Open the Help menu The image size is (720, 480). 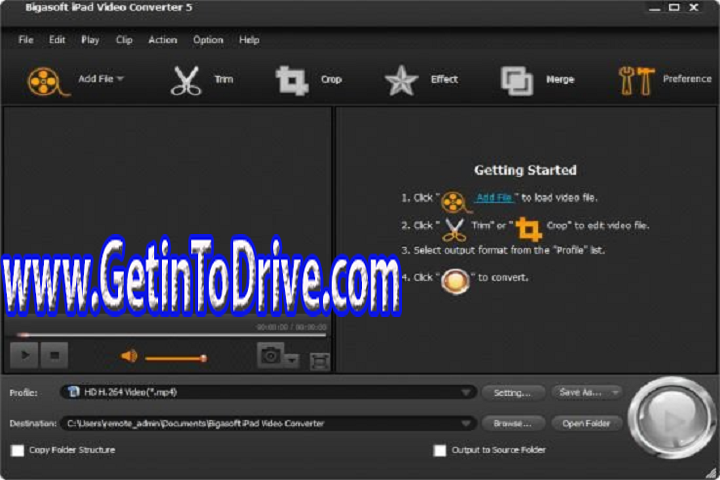249,40
